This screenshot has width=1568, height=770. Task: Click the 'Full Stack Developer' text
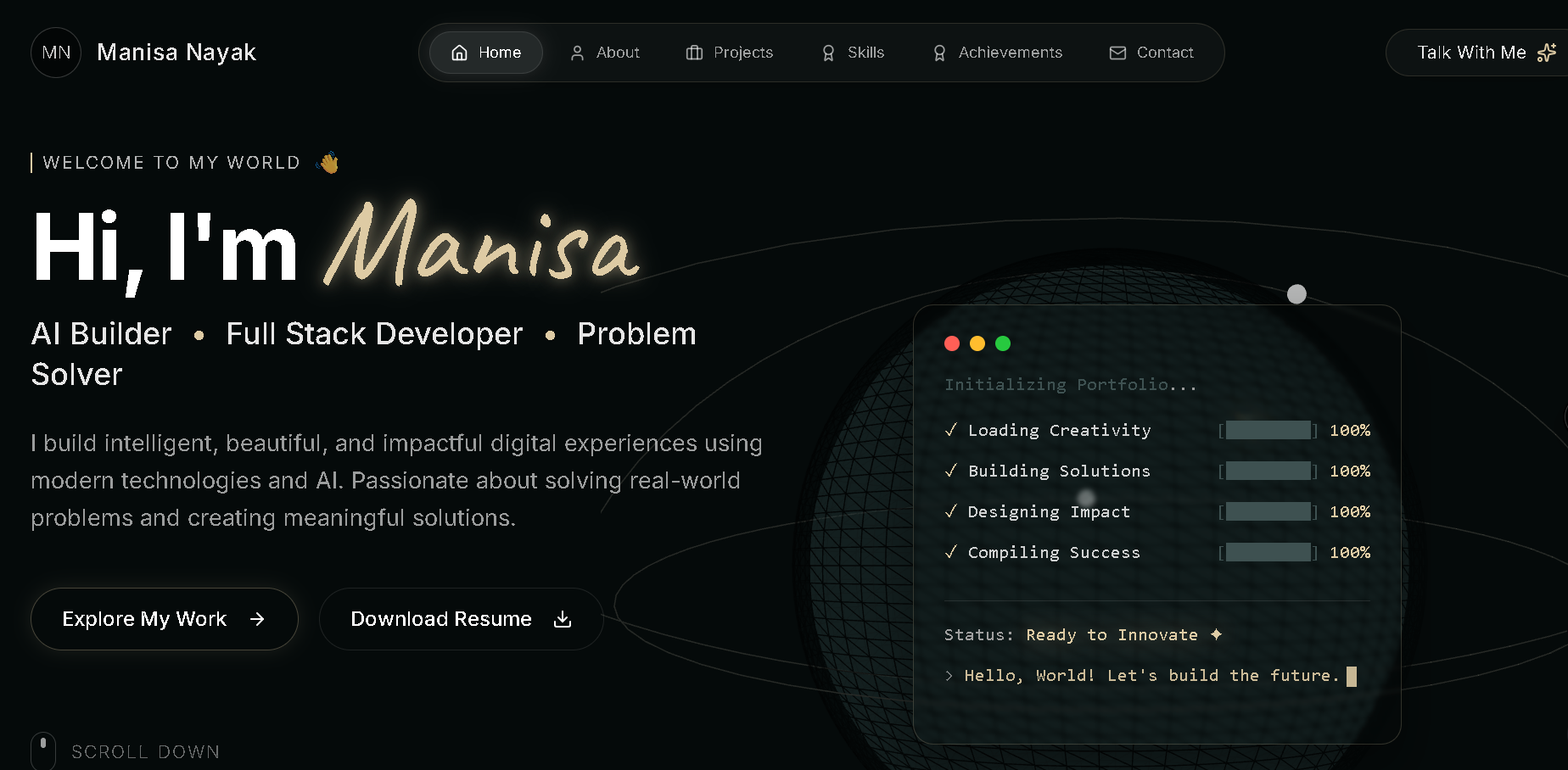tap(374, 334)
